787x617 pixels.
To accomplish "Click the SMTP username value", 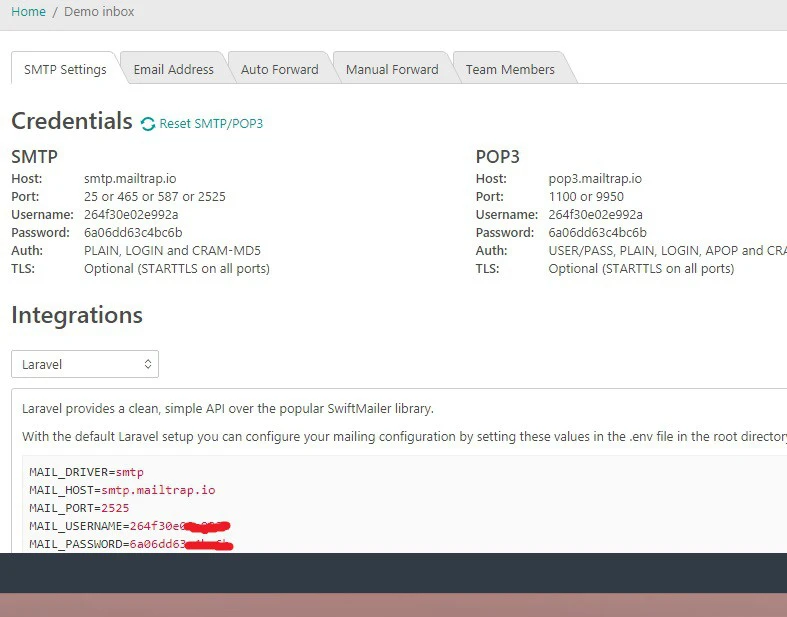I will coord(131,215).
